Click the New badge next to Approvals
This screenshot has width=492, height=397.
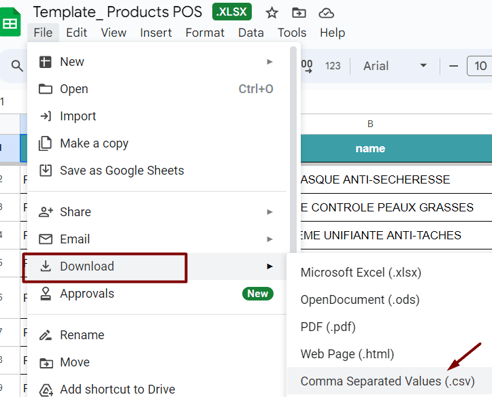pos(258,294)
